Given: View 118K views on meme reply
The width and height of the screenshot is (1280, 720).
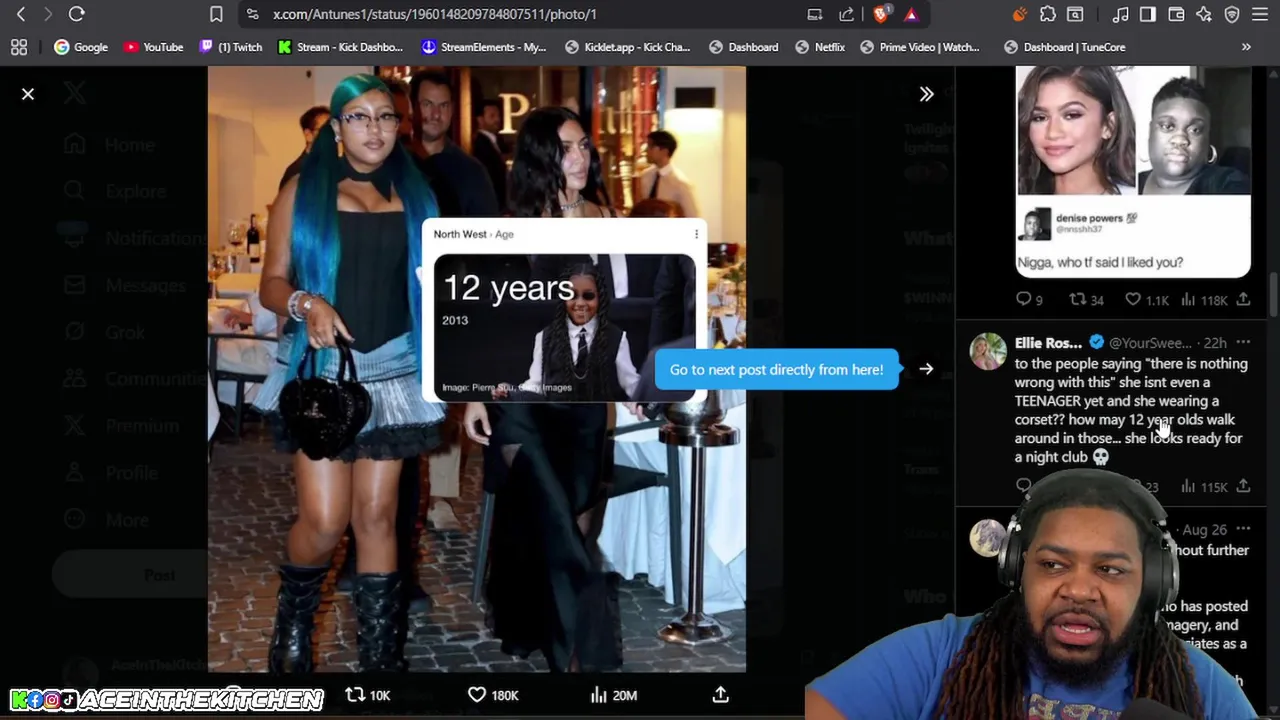Looking at the screenshot, I should tap(1204, 299).
